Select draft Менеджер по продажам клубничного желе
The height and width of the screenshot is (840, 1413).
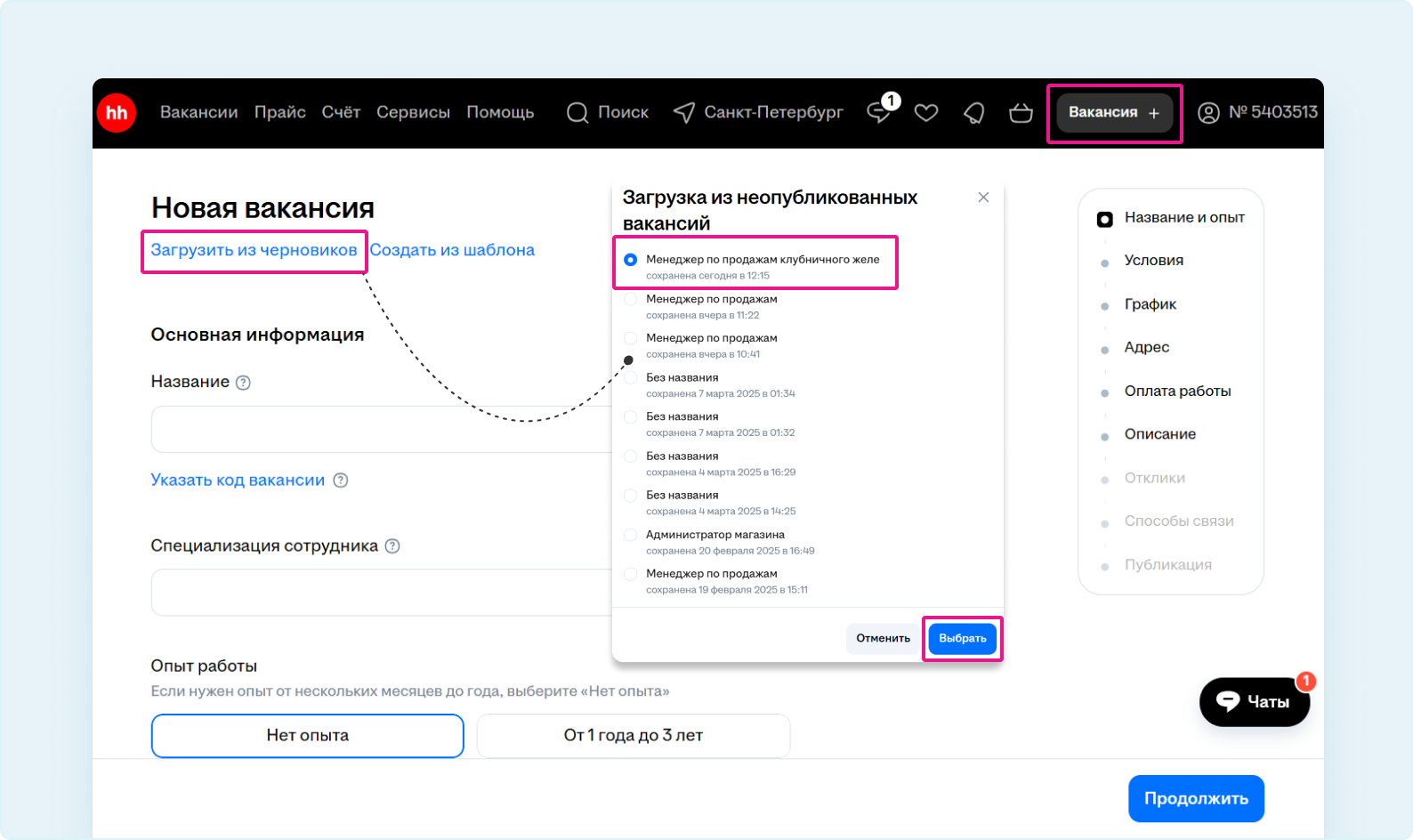coord(631,260)
